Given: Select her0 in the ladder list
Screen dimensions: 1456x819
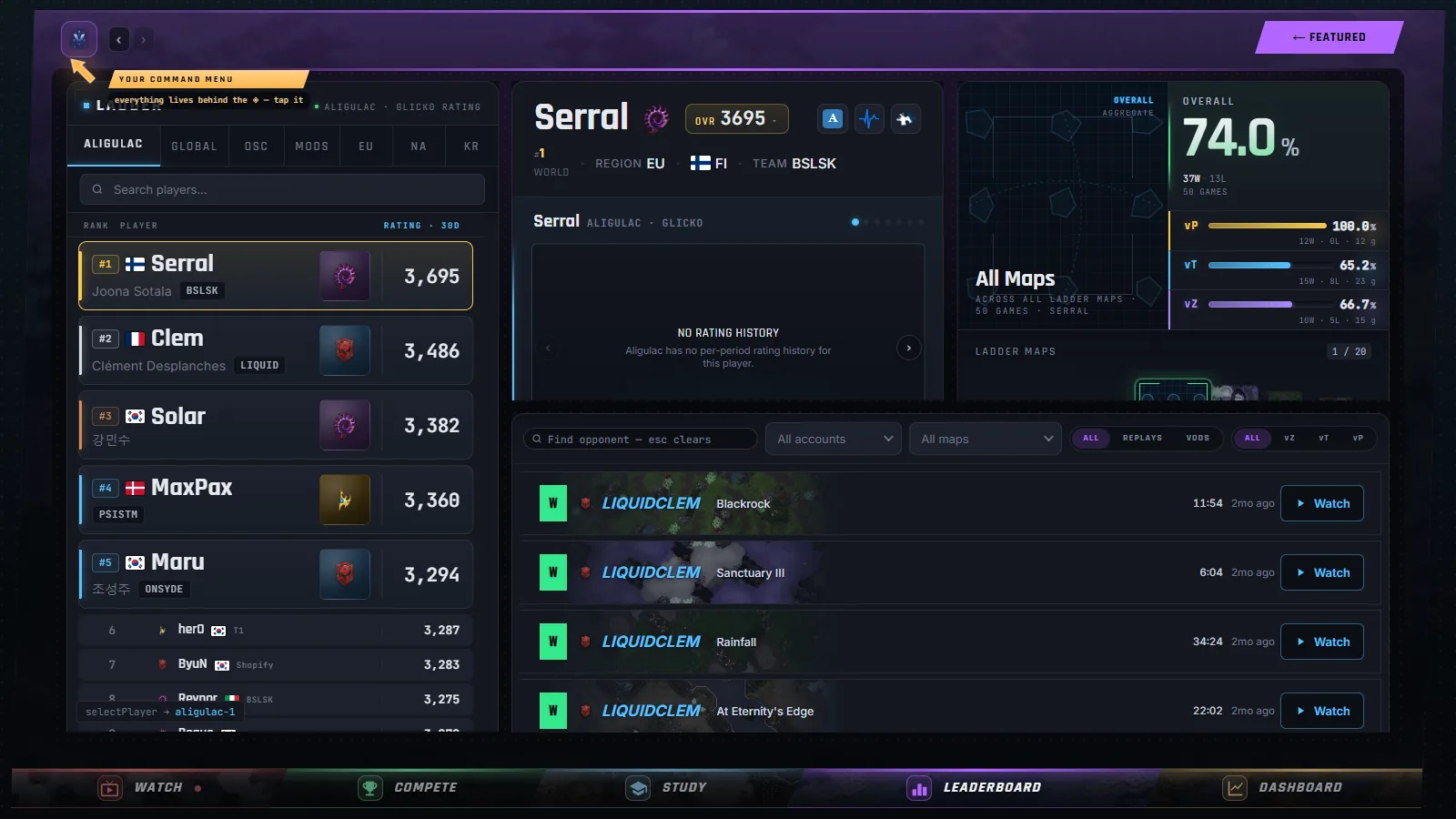Looking at the screenshot, I should (x=276, y=630).
